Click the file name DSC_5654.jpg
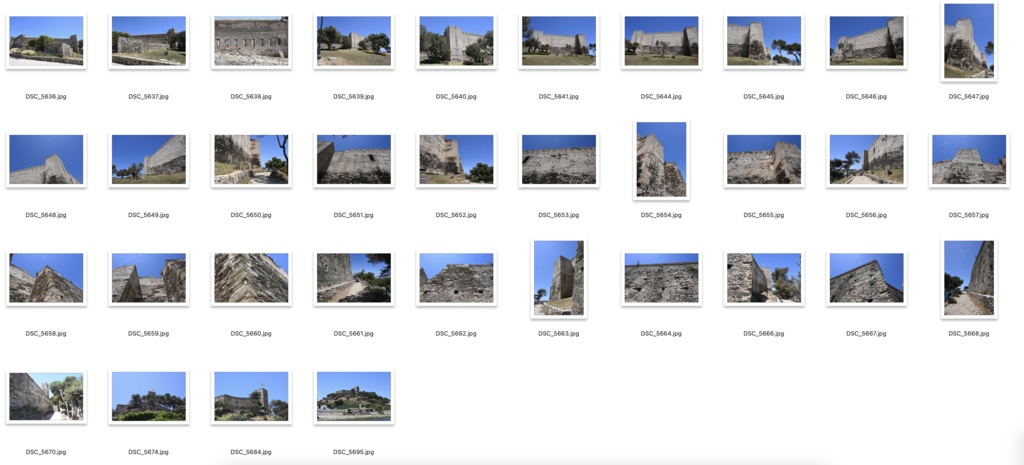Screen dimensions: 1024x465 point(662,215)
